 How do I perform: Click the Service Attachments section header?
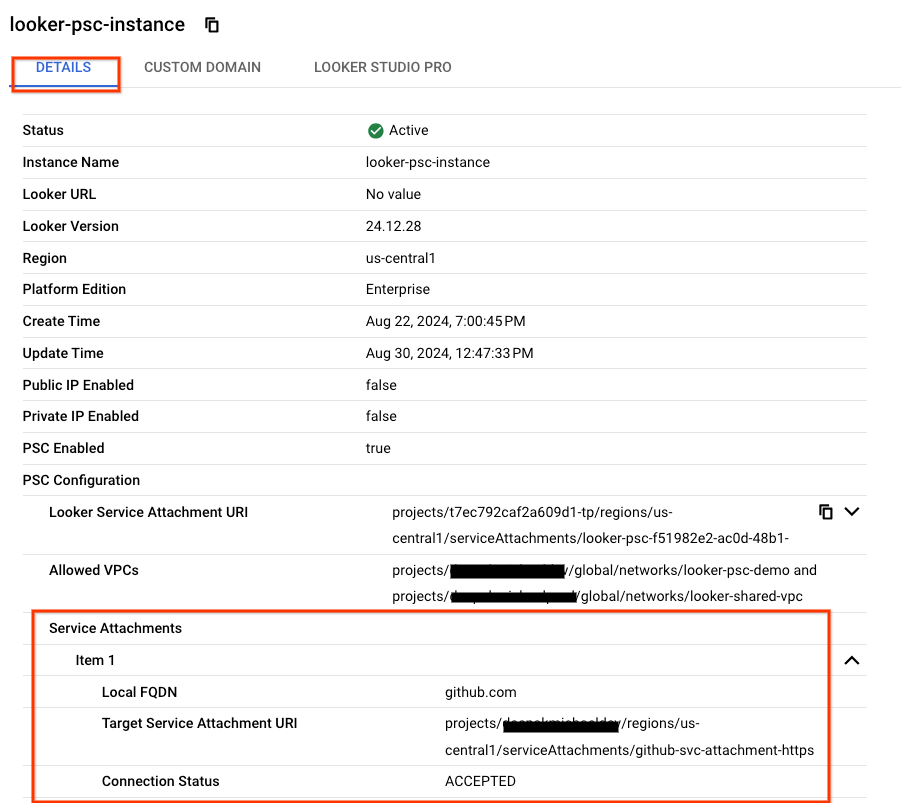115,628
